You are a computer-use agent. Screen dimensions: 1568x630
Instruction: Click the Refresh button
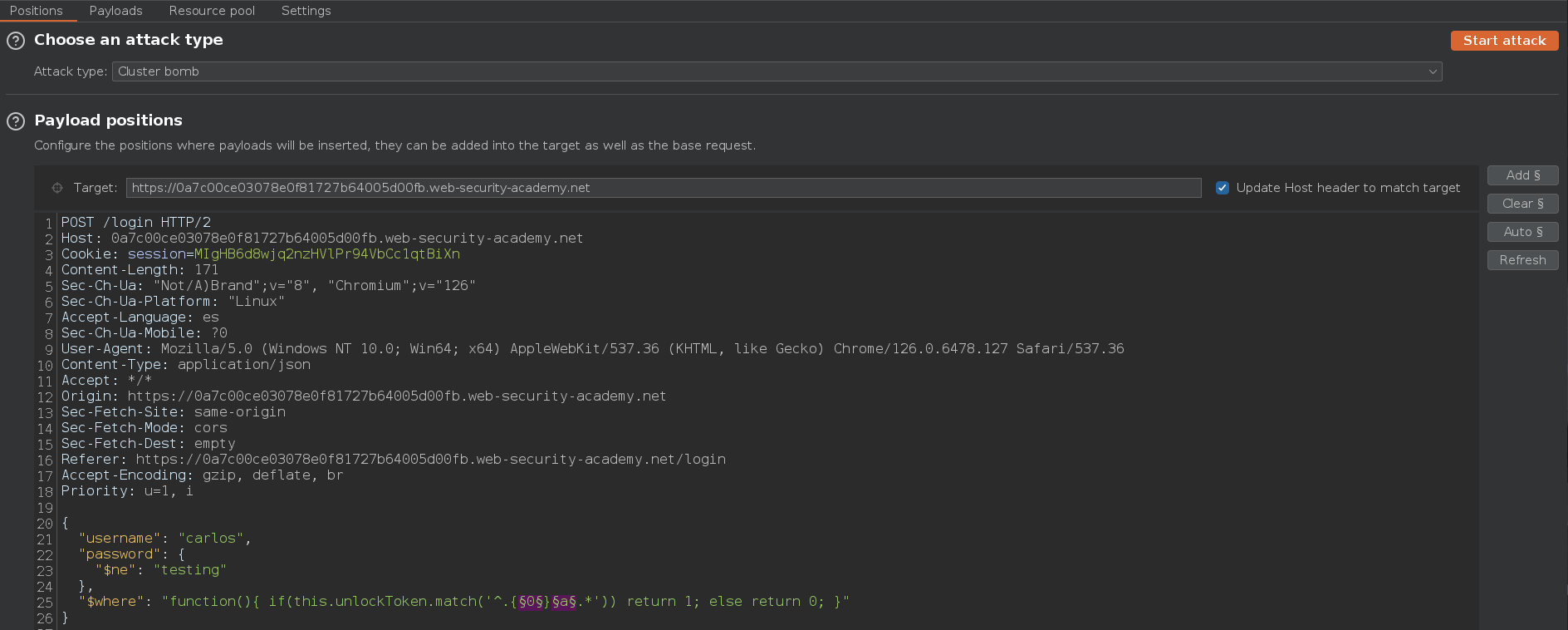click(1522, 260)
